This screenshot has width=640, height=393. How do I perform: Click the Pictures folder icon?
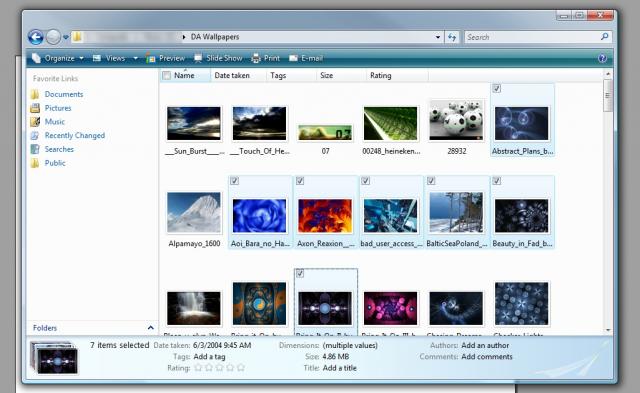point(35,108)
